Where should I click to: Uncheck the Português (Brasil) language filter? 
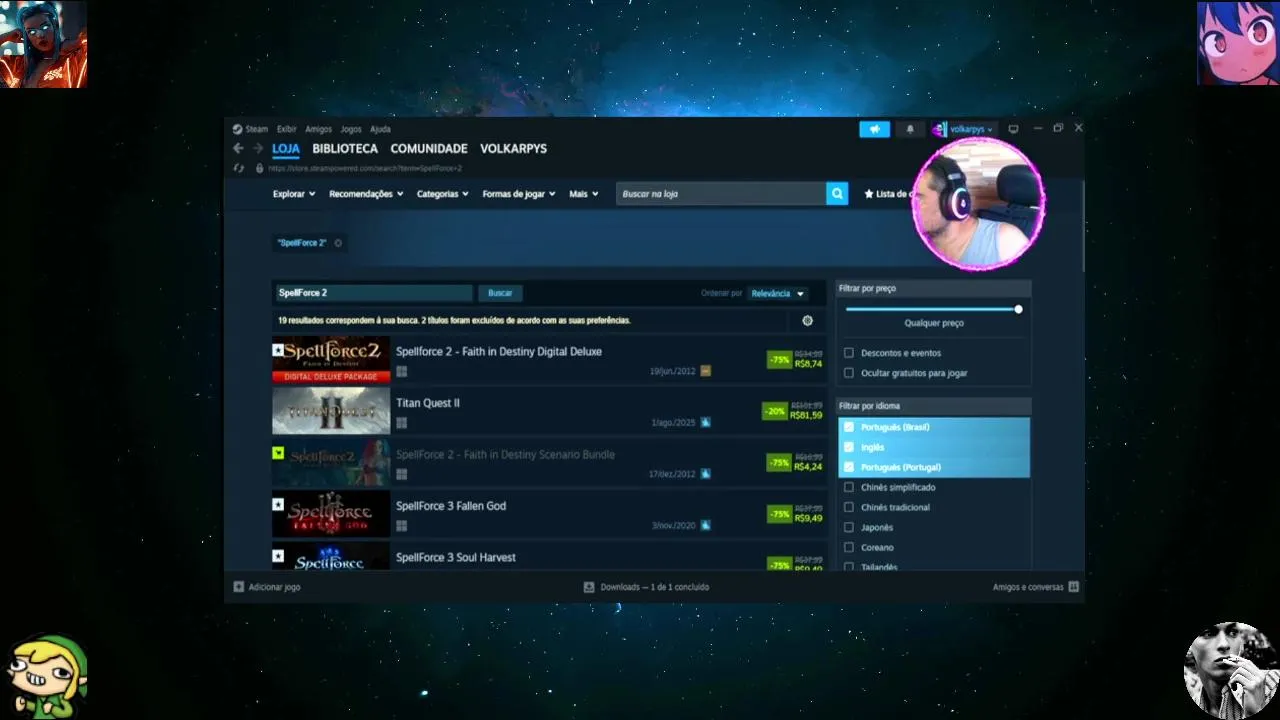[x=849, y=427]
